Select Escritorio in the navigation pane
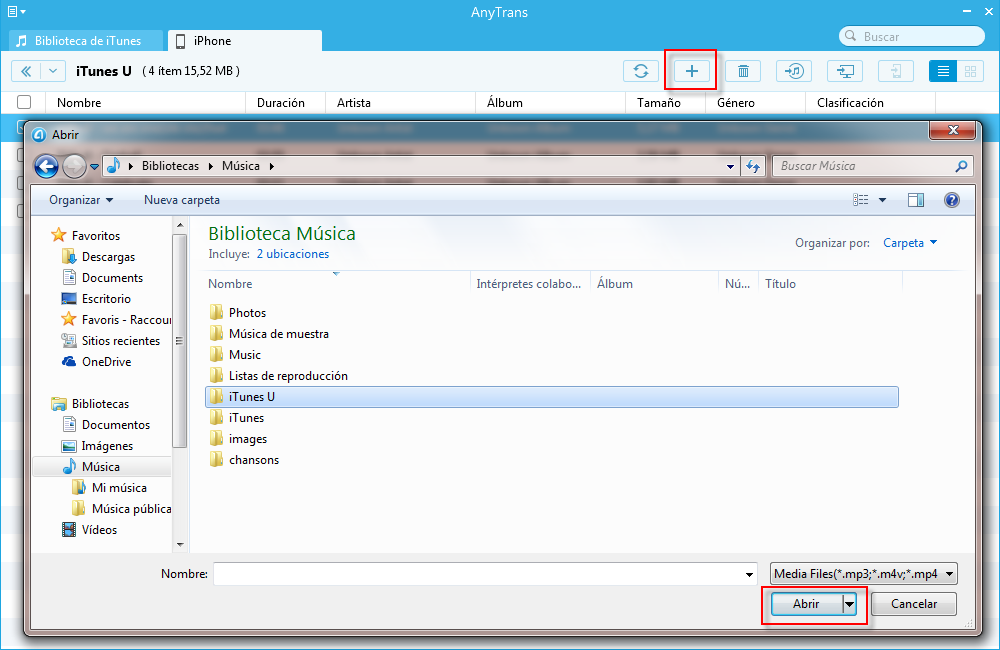This screenshot has width=1000, height=650. click(106, 299)
